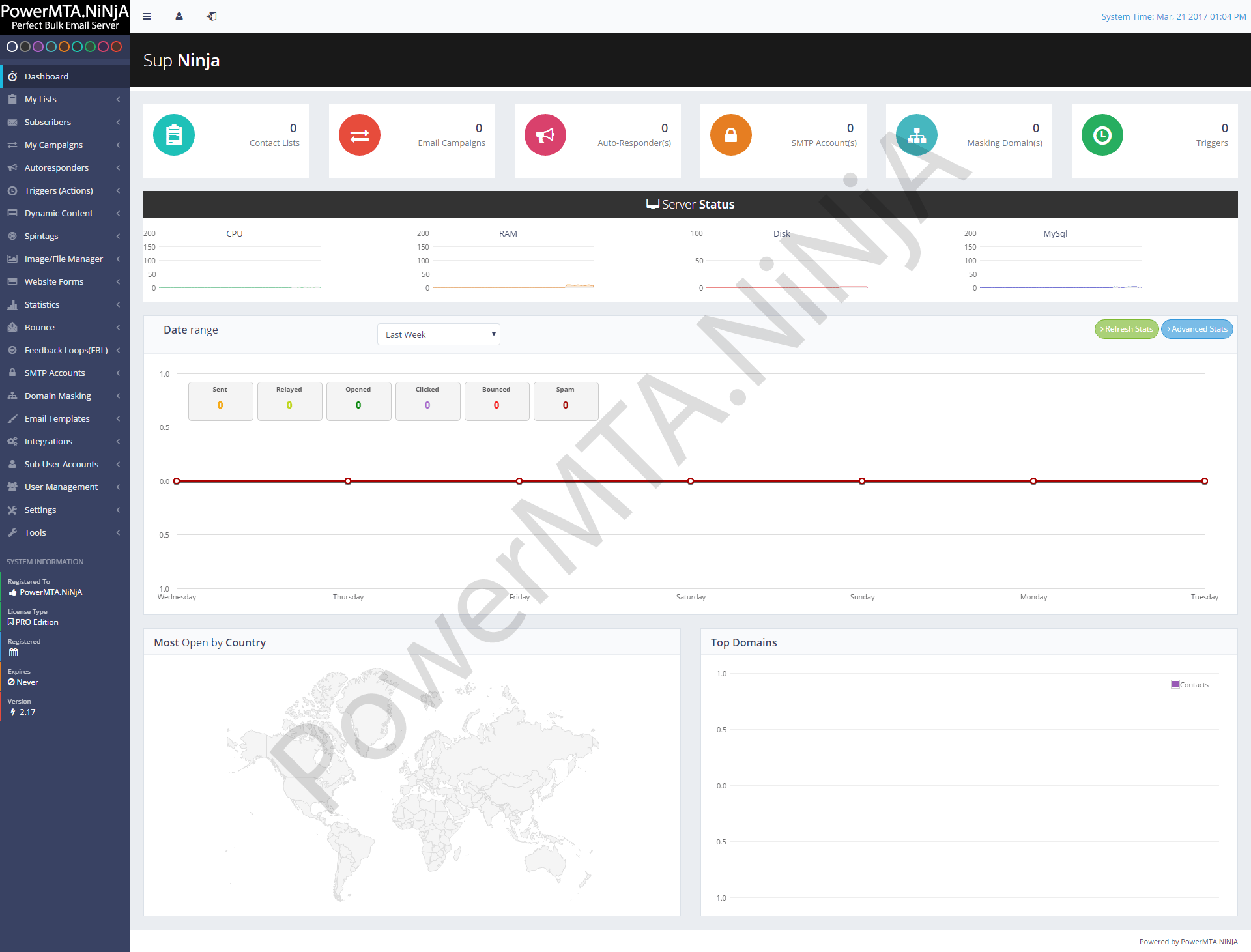Click the Subscribers envelope icon in sidebar
Screen dimensions: 1251x952
coord(12,122)
